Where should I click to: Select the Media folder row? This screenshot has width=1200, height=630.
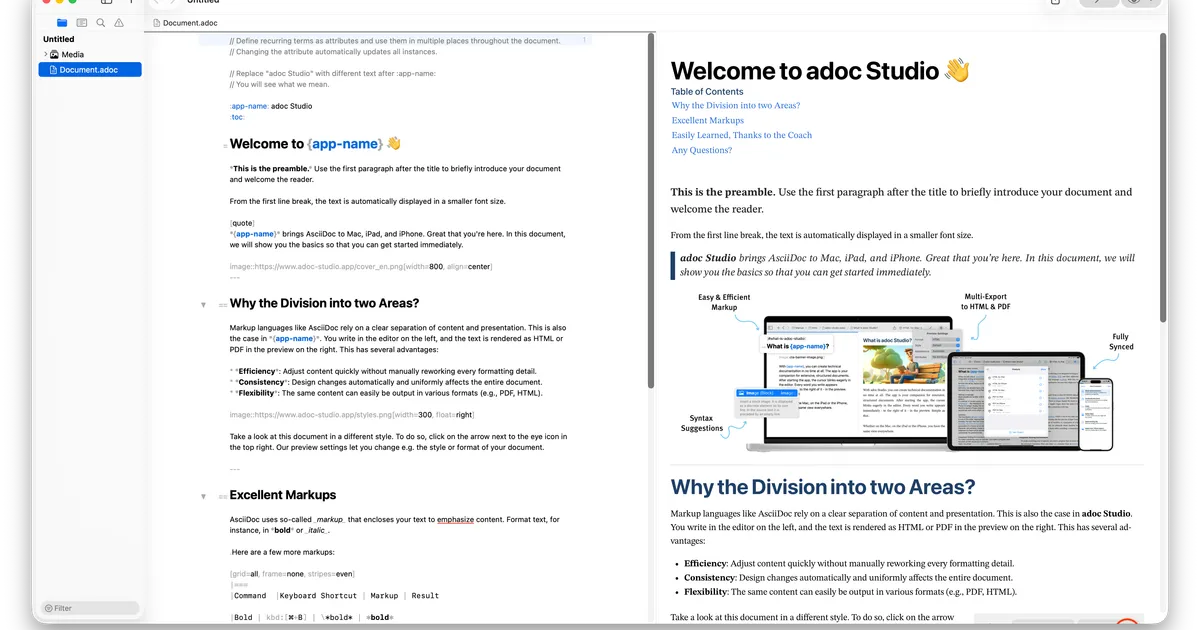tap(90, 54)
